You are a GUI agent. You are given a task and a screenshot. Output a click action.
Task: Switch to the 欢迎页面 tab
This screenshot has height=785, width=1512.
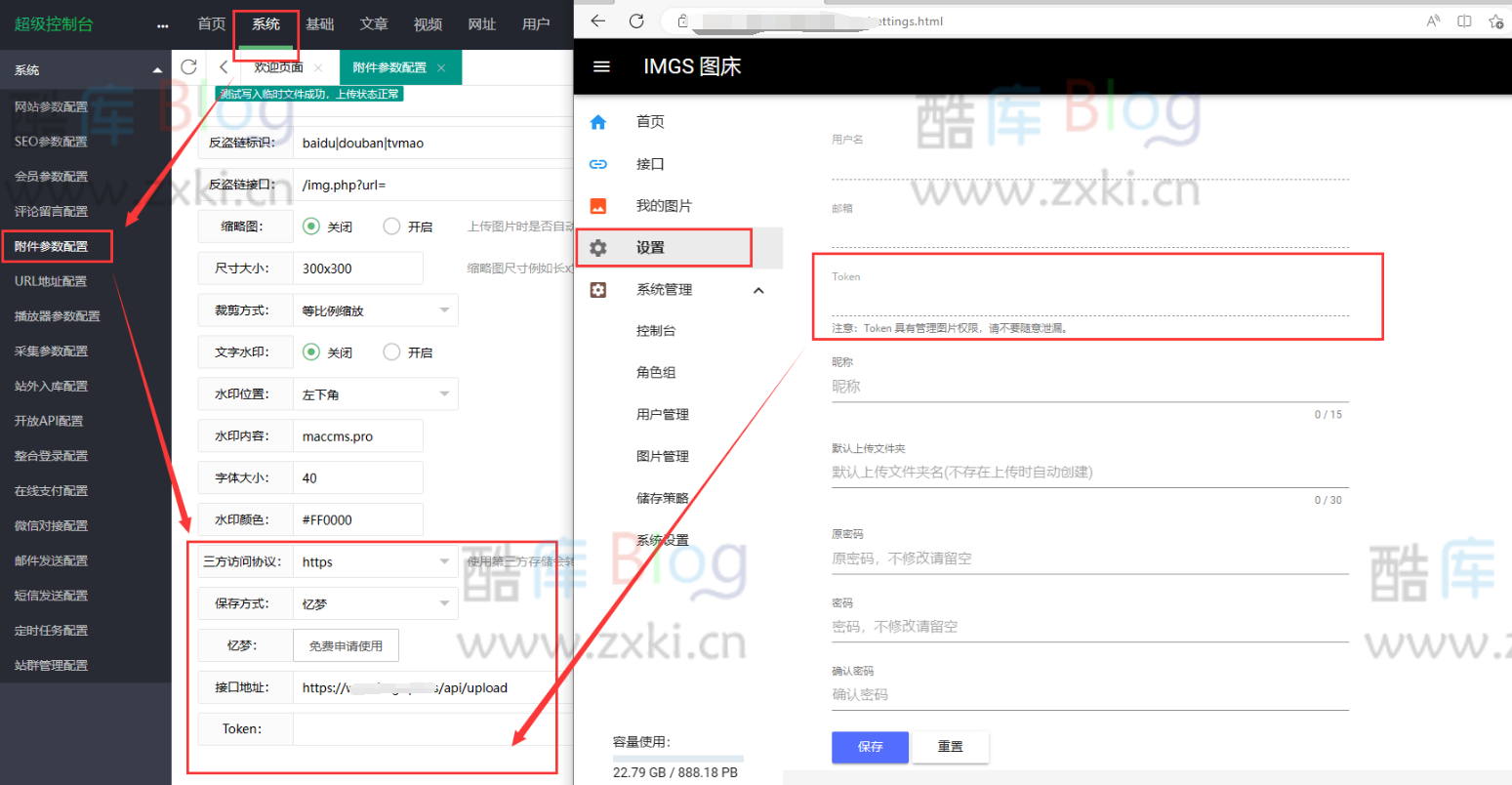280,67
